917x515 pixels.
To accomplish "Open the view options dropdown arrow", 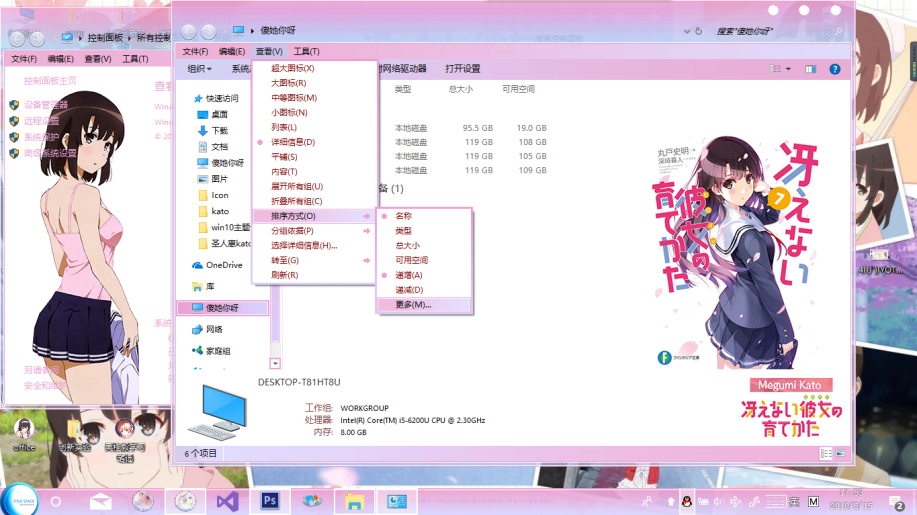I will tap(788, 69).
